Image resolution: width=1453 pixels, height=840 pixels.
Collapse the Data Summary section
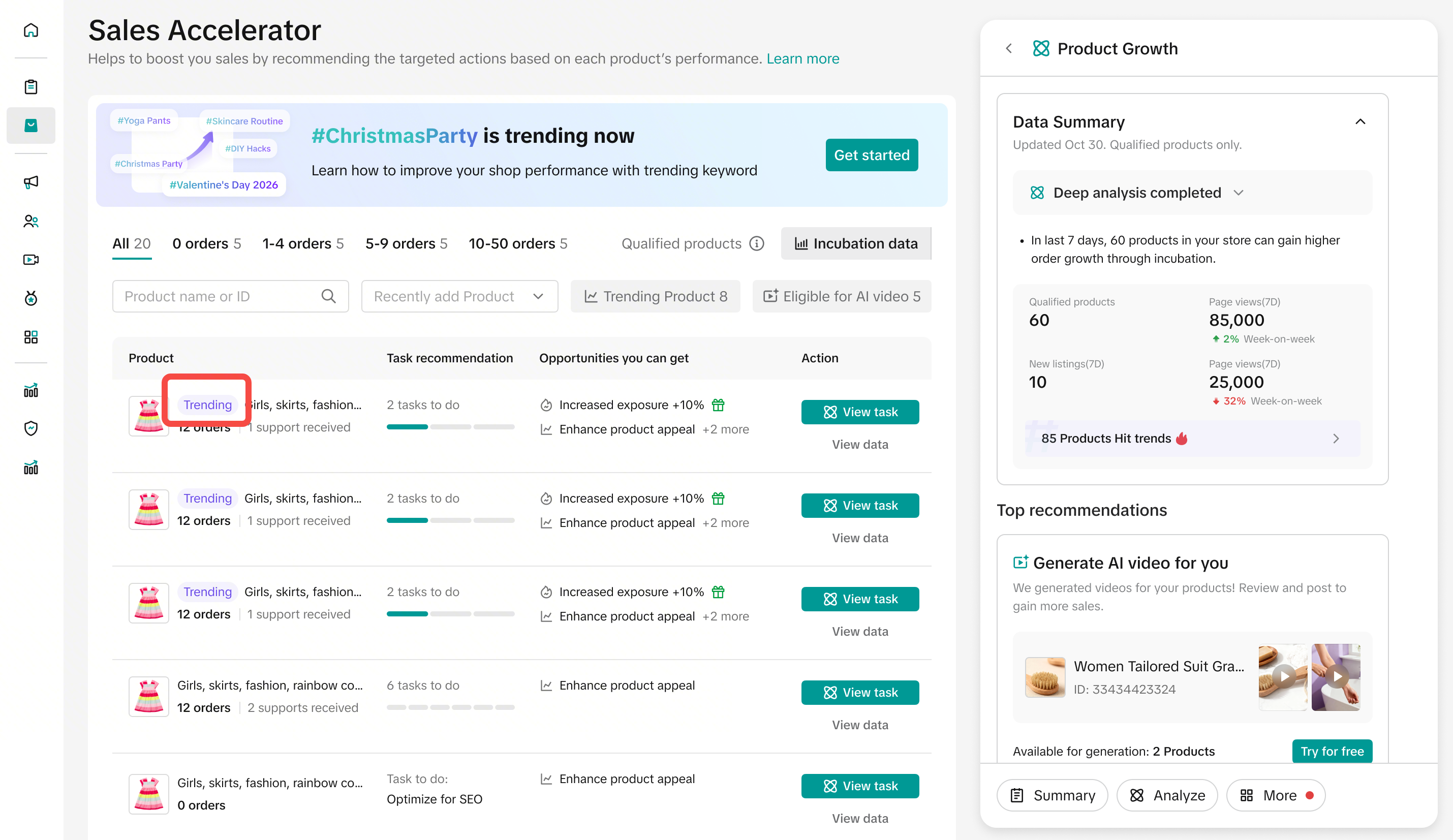coord(1359,121)
